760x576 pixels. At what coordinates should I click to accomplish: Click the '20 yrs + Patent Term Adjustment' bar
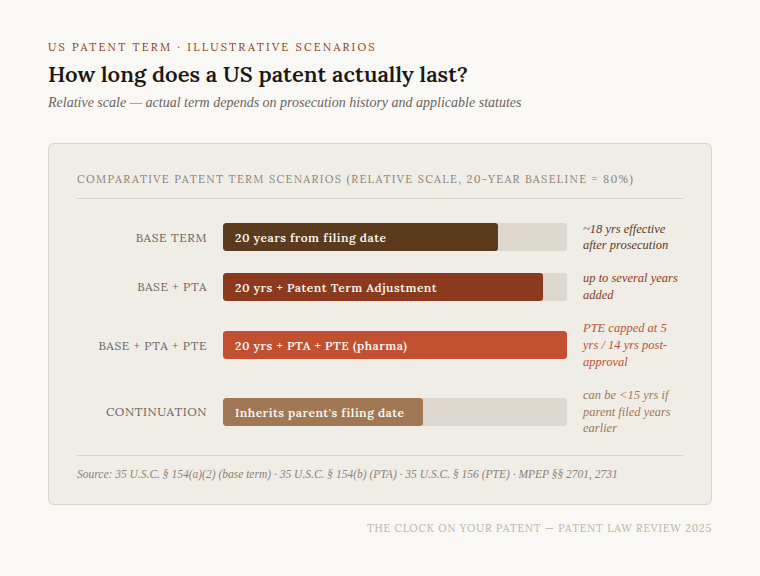pyautogui.click(x=382, y=287)
